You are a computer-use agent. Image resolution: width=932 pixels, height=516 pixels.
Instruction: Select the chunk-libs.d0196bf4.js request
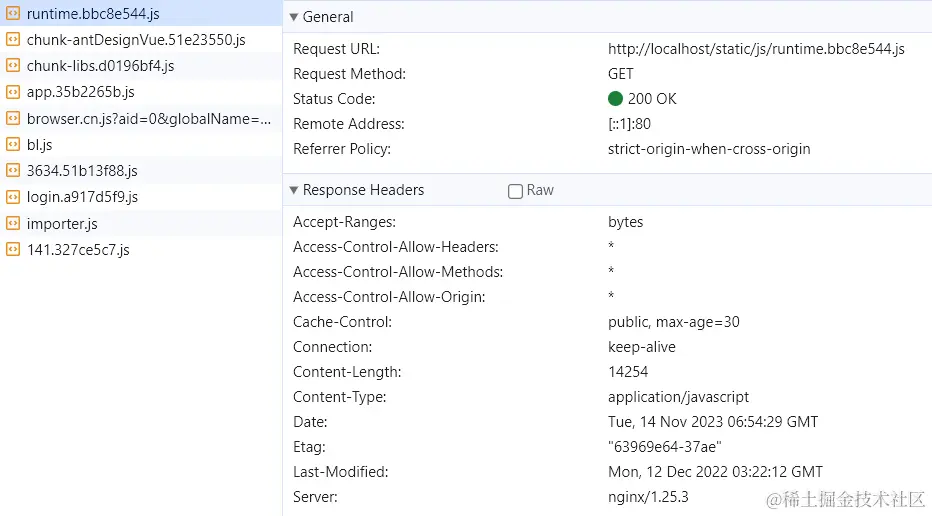(141, 65)
